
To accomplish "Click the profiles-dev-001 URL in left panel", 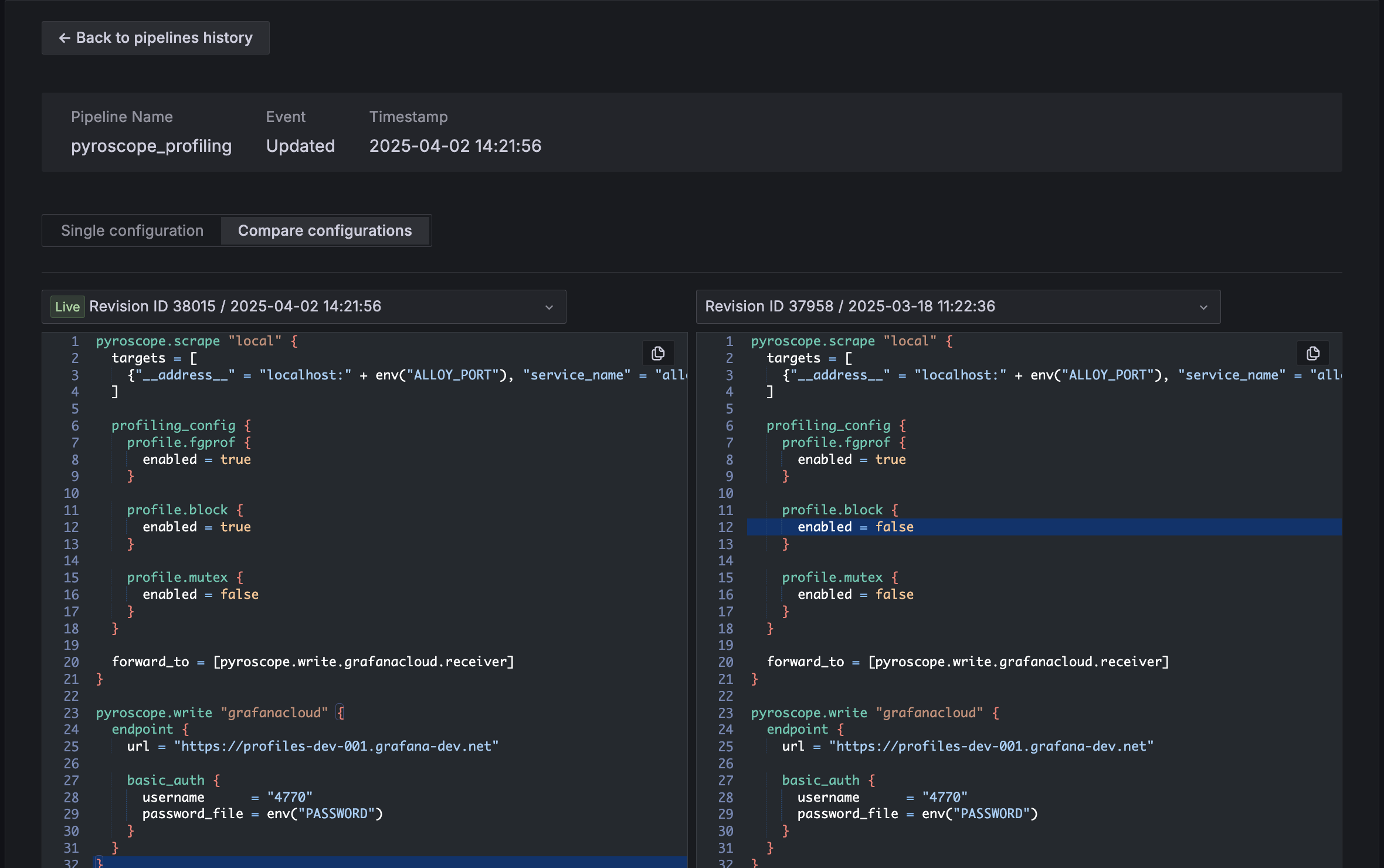I will (335, 746).
